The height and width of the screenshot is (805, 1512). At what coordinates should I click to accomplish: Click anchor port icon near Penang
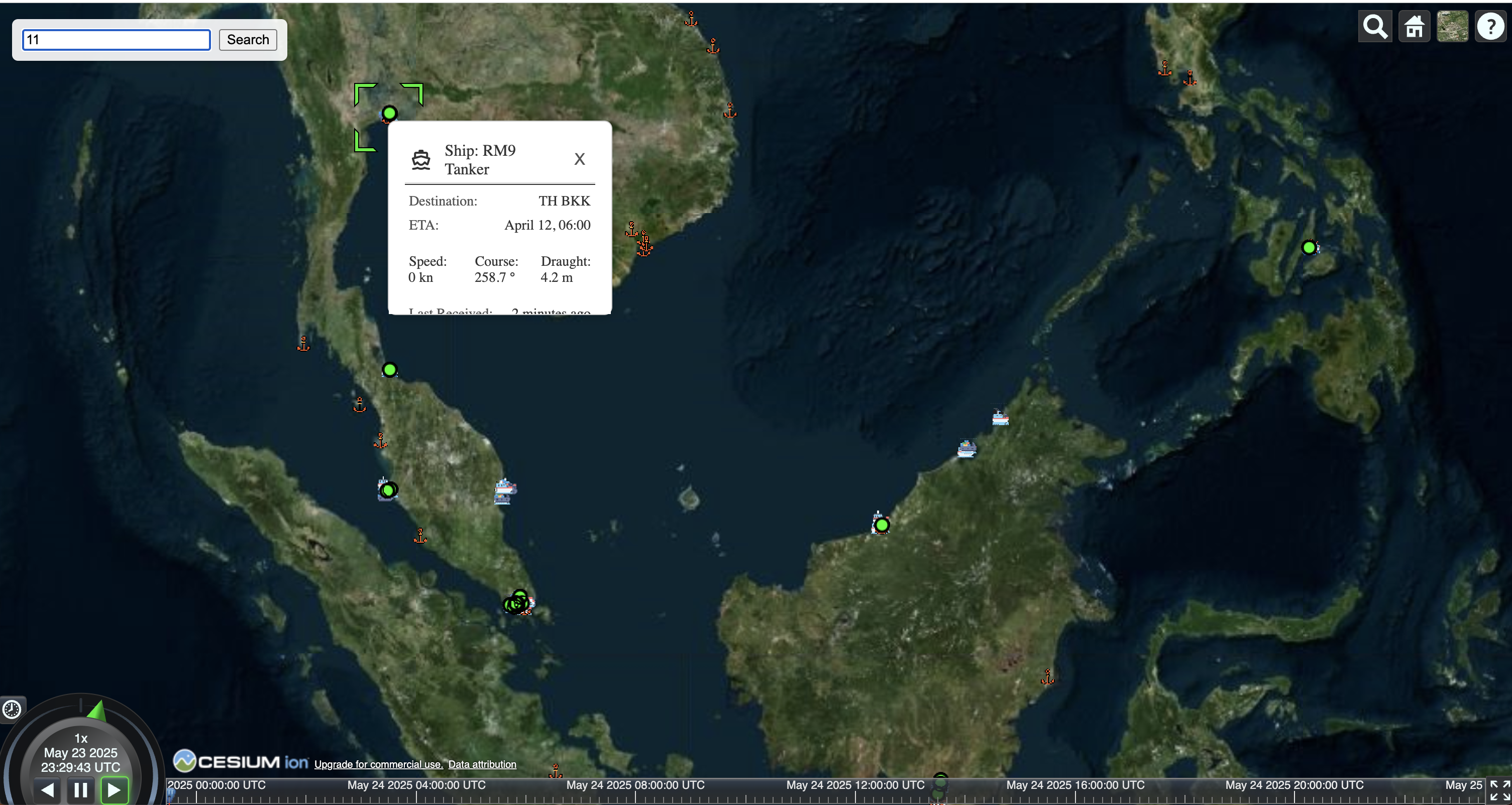(x=359, y=405)
